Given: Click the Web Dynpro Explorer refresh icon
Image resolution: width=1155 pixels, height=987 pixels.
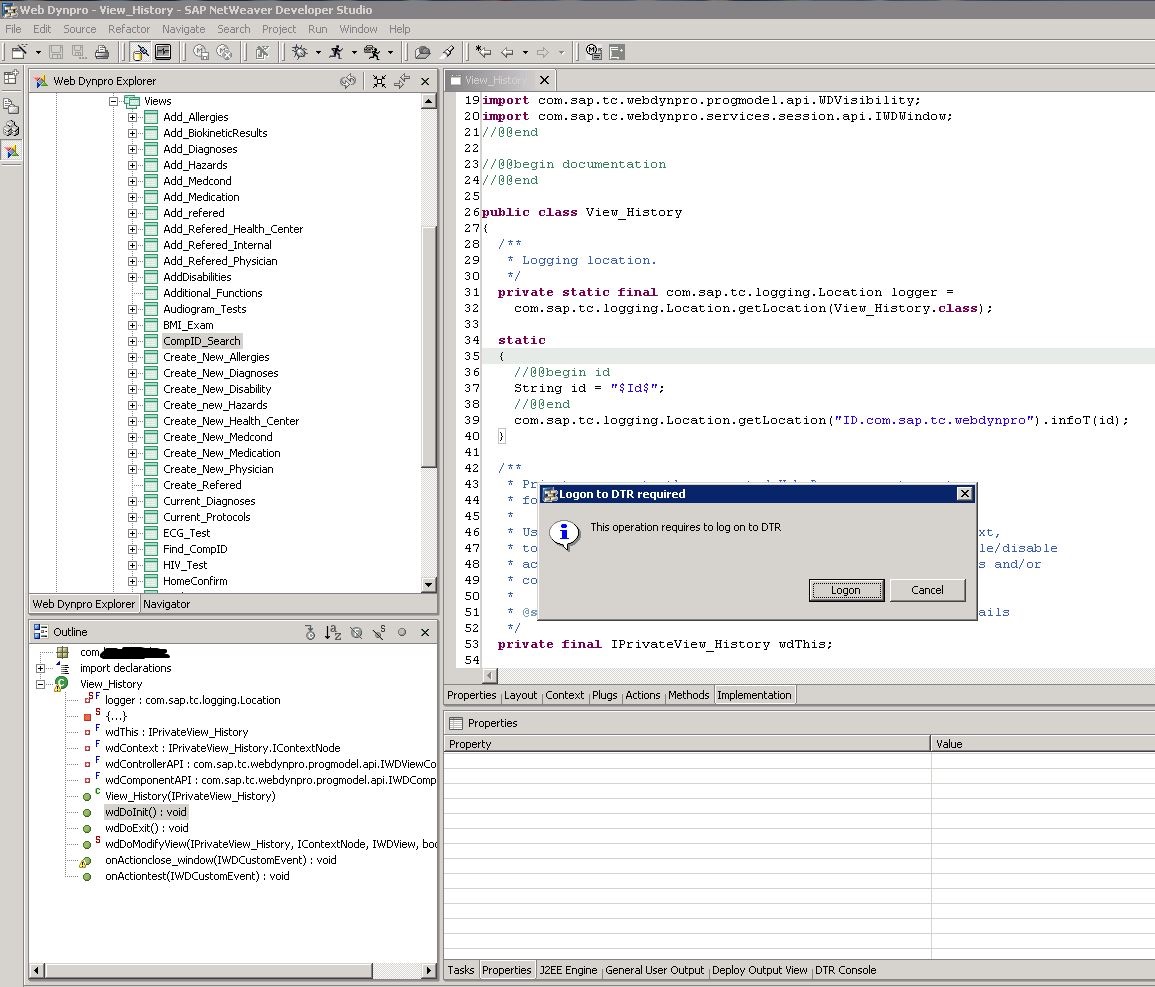Looking at the screenshot, I should [347, 81].
